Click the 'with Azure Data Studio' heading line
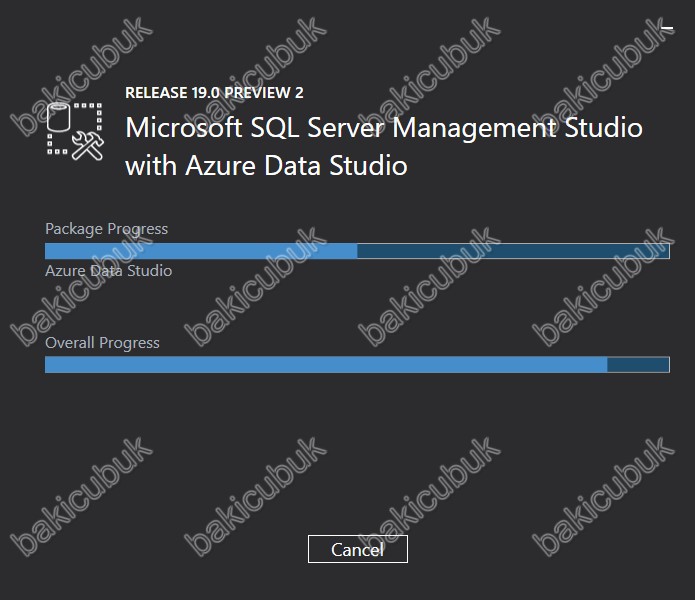The height and width of the screenshot is (600, 695). click(266, 166)
